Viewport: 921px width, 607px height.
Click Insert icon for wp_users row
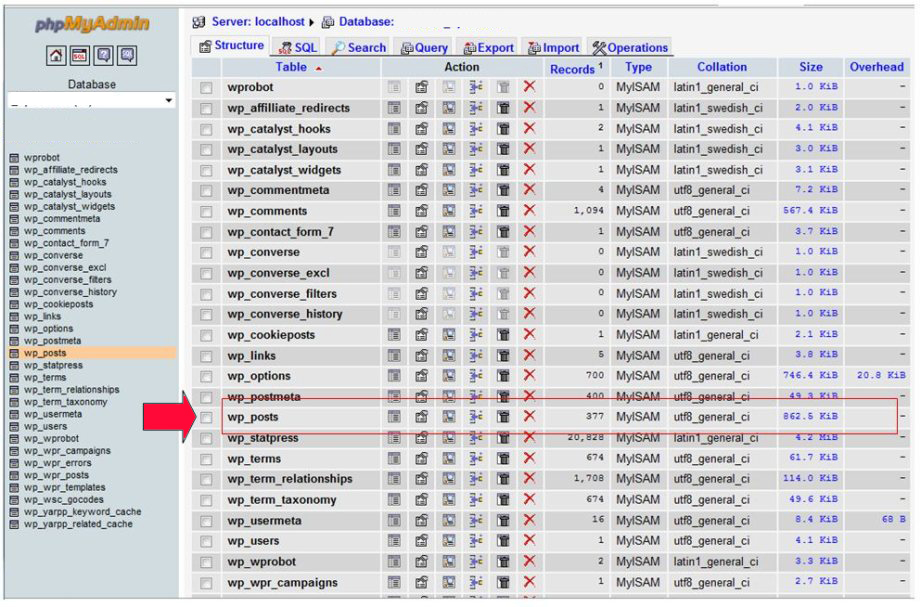(x=476, y=541)
